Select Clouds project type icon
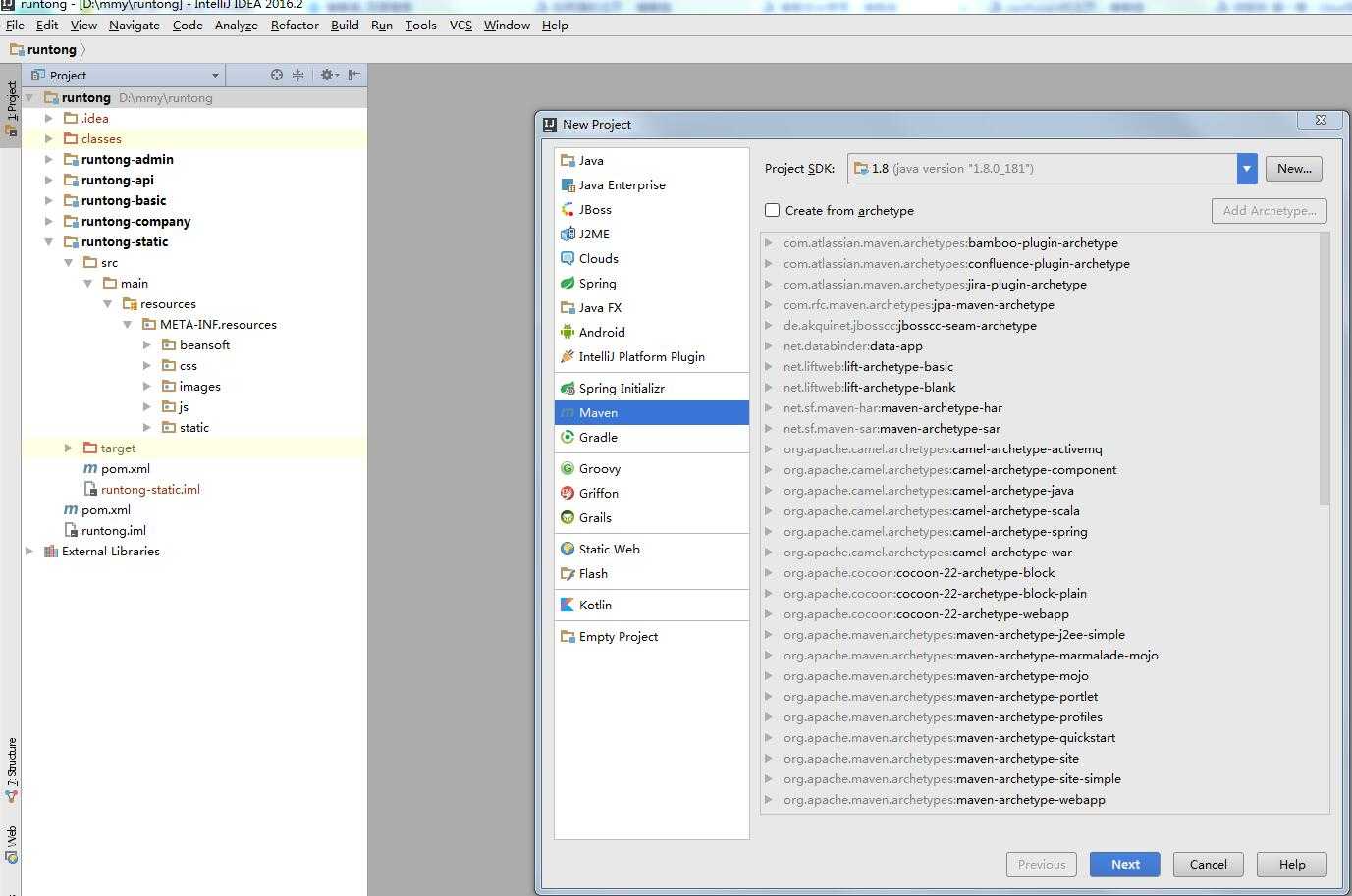 point(568,258)
